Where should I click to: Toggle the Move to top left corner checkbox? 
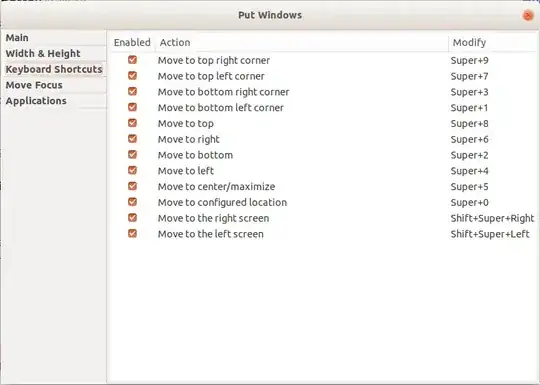tap(132, 76)
